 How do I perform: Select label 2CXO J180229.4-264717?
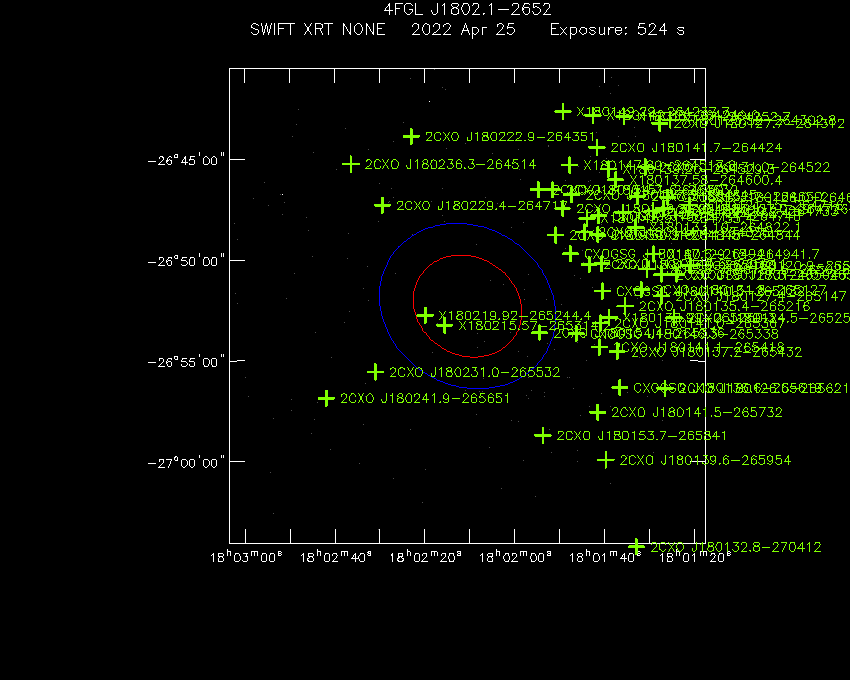[482, 206]
